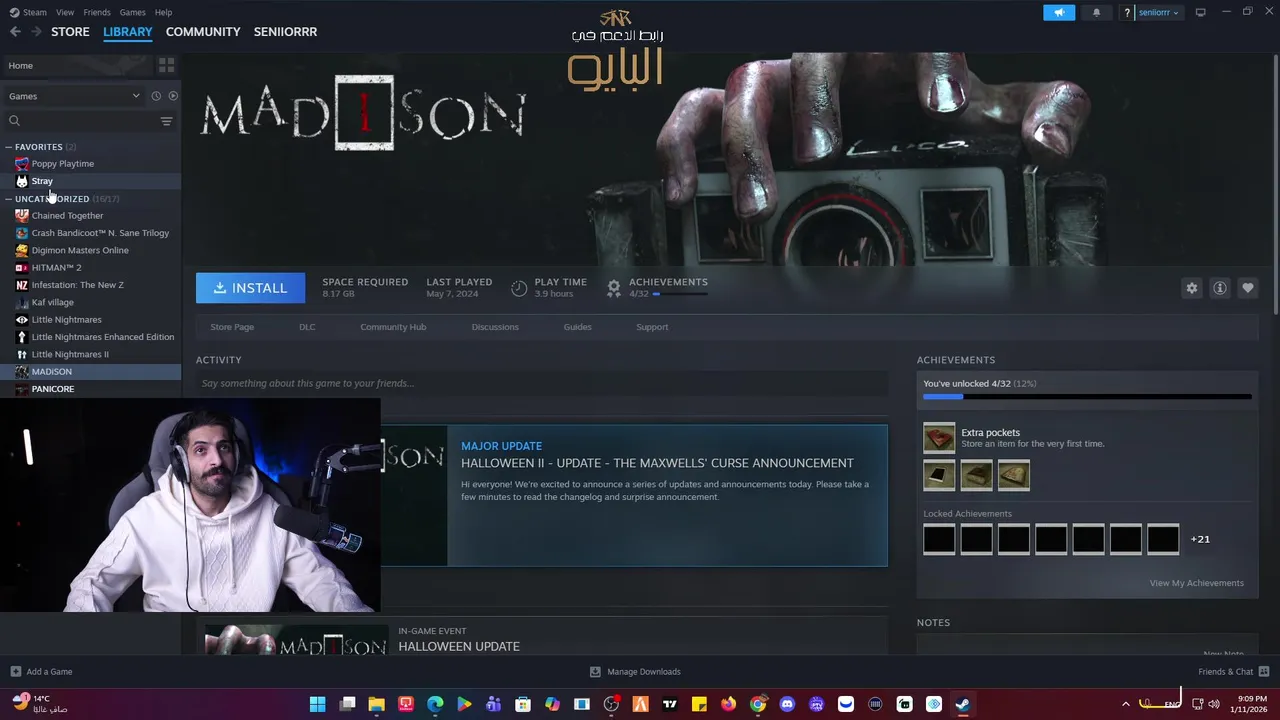
Task: Open Firefox from the taskbar
Action: (x=728, y=704)
